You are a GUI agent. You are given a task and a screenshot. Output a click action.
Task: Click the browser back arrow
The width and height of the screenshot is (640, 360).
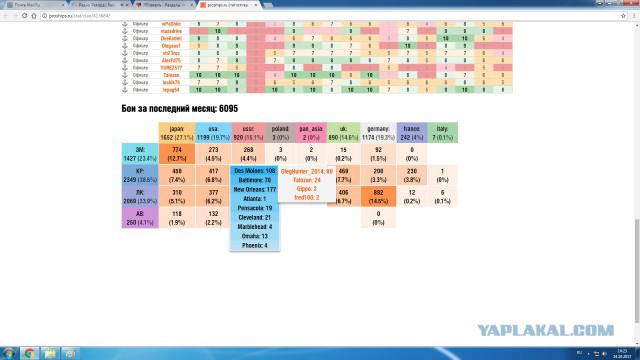(6, 16)
